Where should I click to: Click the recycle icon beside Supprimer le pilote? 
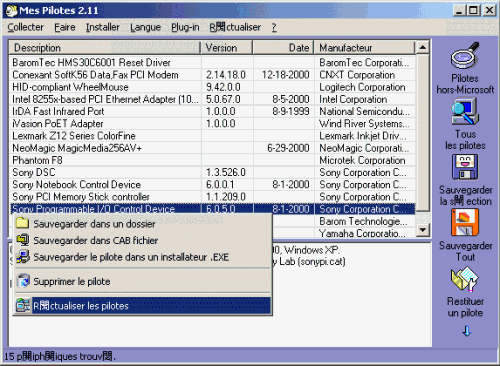click(x=23, y=281)
